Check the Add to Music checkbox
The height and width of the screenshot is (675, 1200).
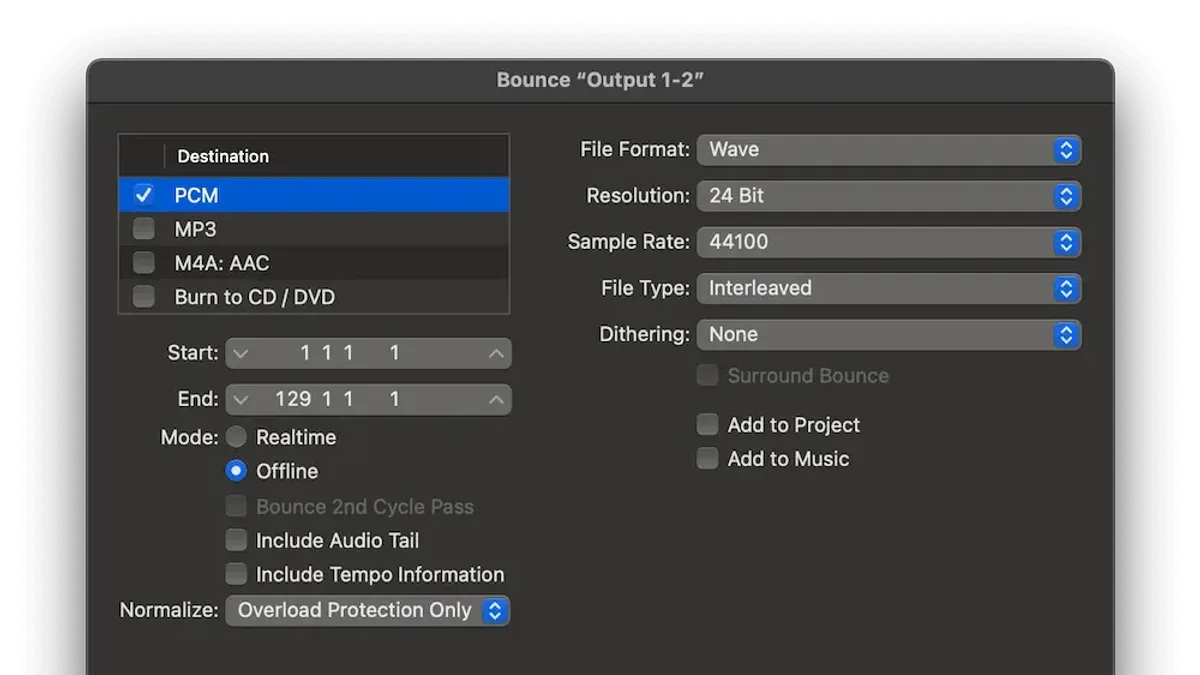(x=708, y=459)
